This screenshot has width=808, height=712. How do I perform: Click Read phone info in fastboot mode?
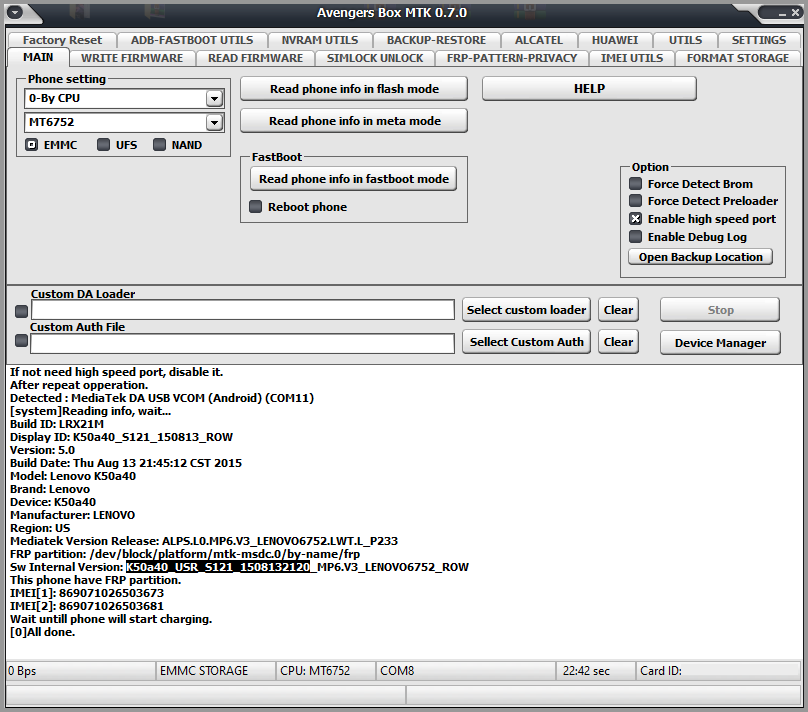coord(354,179)
